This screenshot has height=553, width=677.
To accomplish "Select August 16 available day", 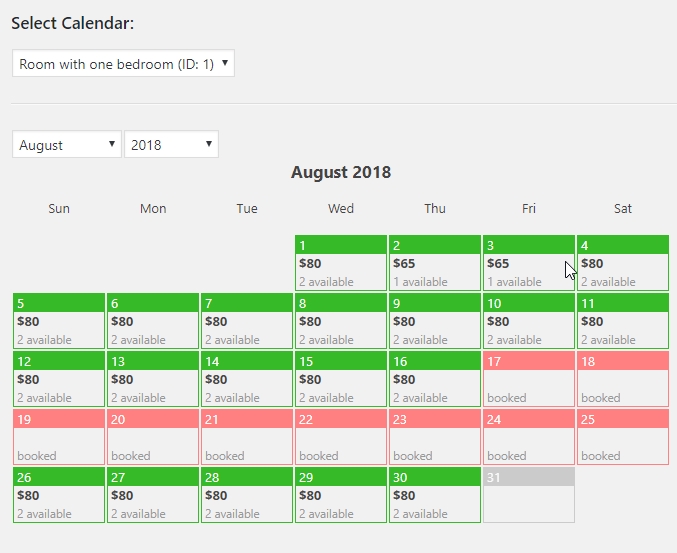I will click(435, 379).
